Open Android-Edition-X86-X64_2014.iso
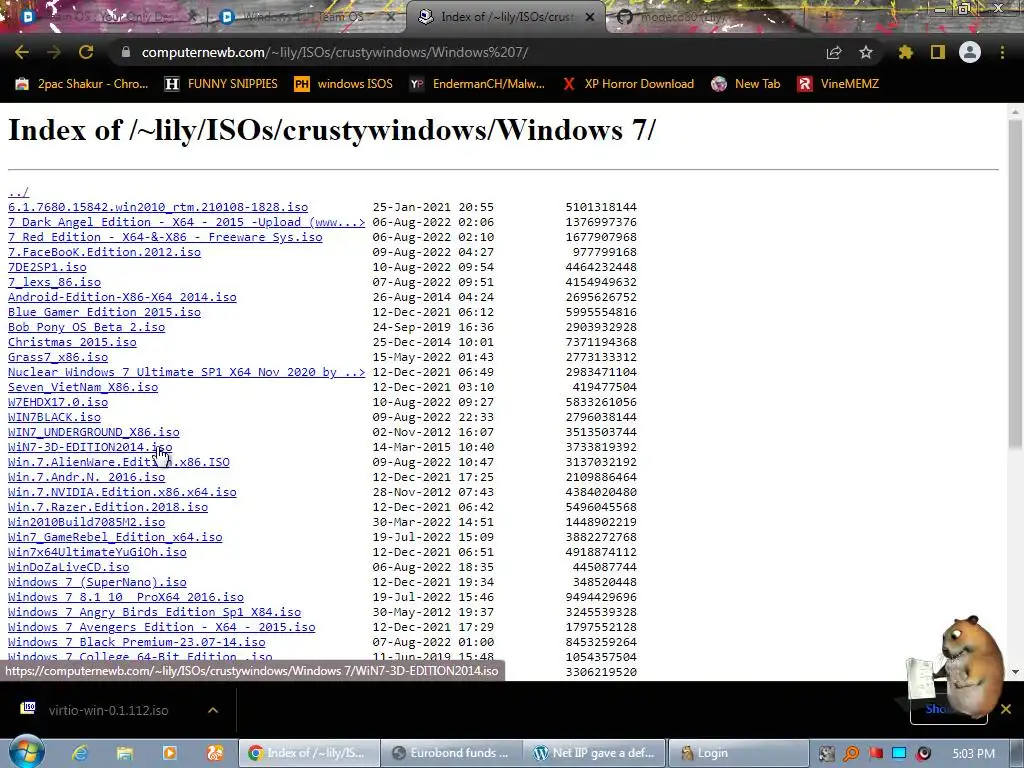The height and width of the screenshot is (768, 1024). [122, 297]
